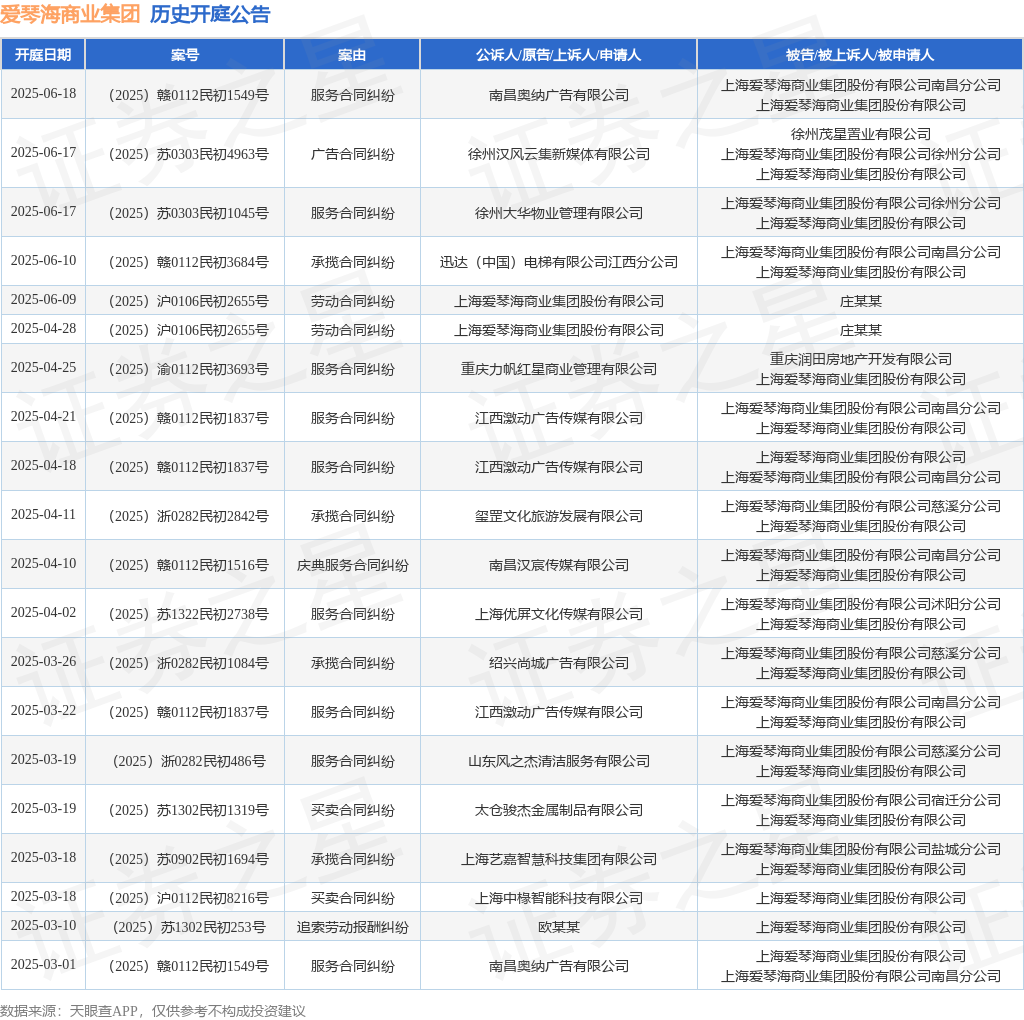
Task: Click the 追索劳动报酬纠纷 cause cell
Action: point(353,927)
